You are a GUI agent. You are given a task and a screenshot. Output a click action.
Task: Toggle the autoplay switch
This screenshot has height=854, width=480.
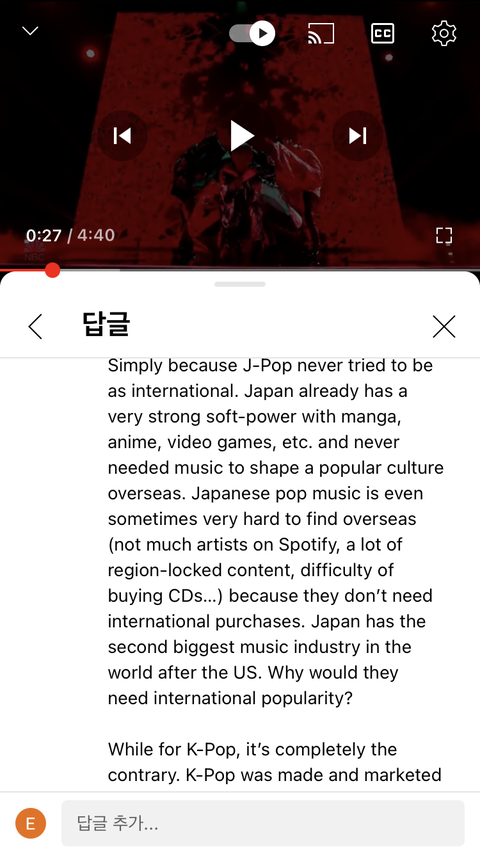click(x=252, y=33)
